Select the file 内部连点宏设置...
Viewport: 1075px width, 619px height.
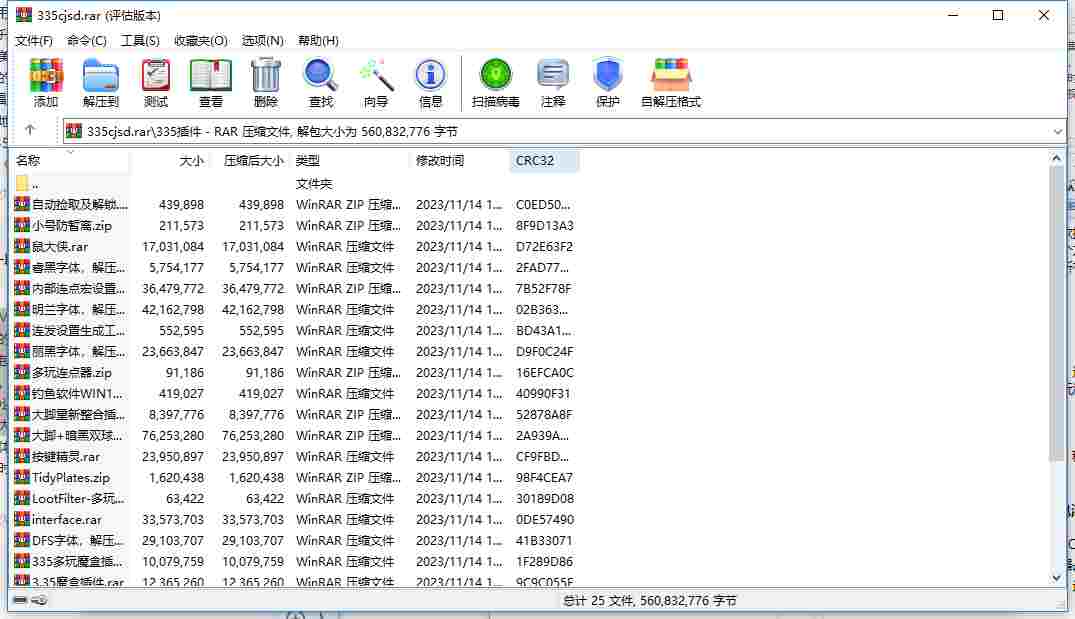point(78,288)
